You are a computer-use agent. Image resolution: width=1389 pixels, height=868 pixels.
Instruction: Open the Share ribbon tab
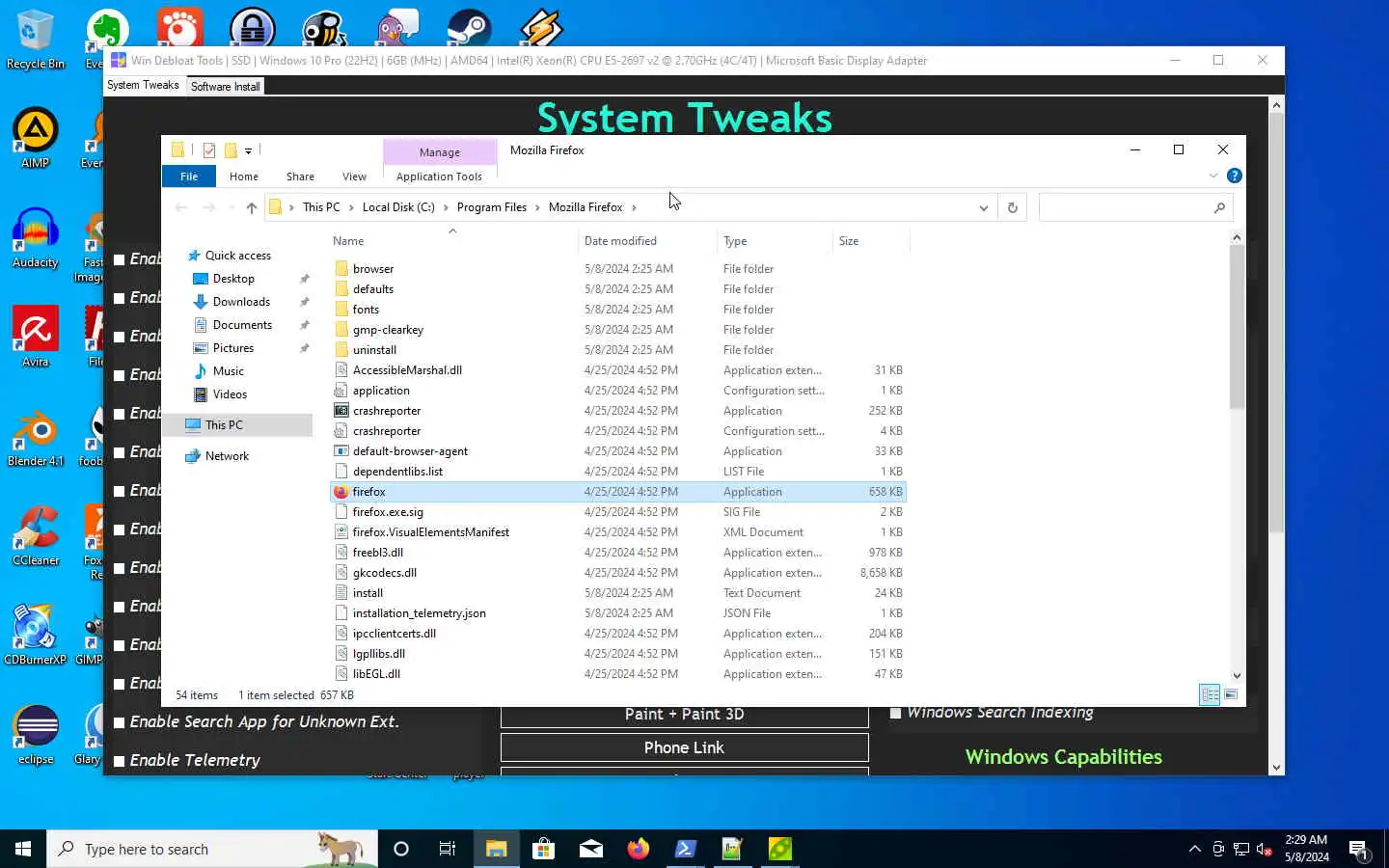click(x=300, y=176)
